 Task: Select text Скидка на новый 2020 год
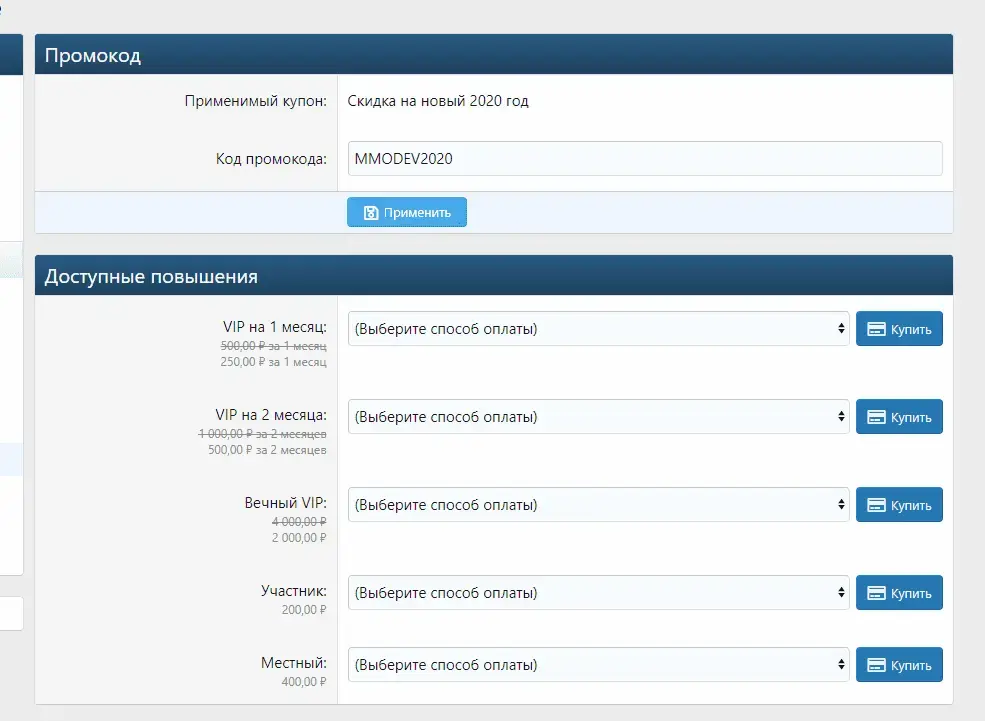[438, 101]
